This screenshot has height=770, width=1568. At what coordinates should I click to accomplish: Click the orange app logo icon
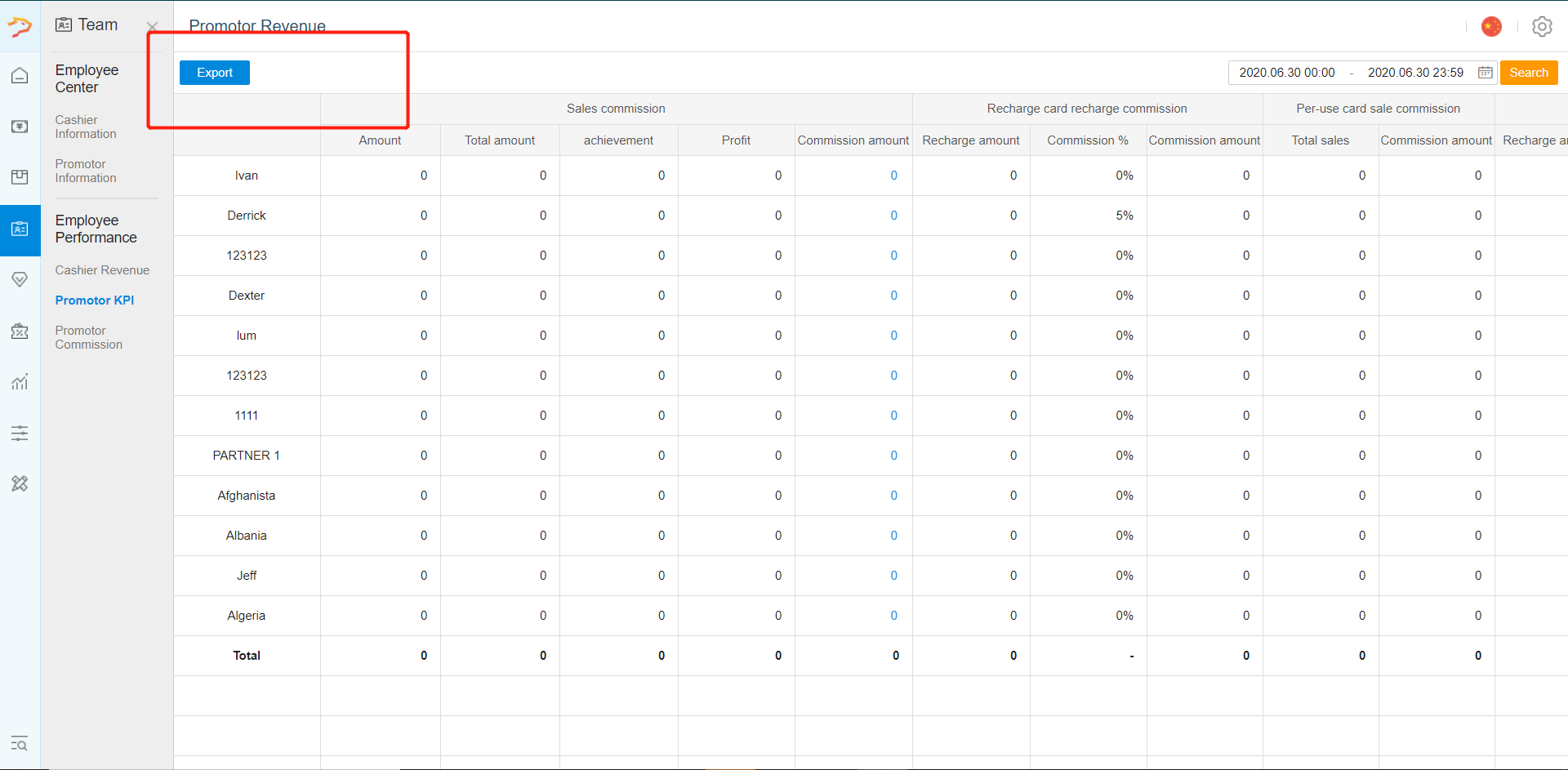click(20, 27)
